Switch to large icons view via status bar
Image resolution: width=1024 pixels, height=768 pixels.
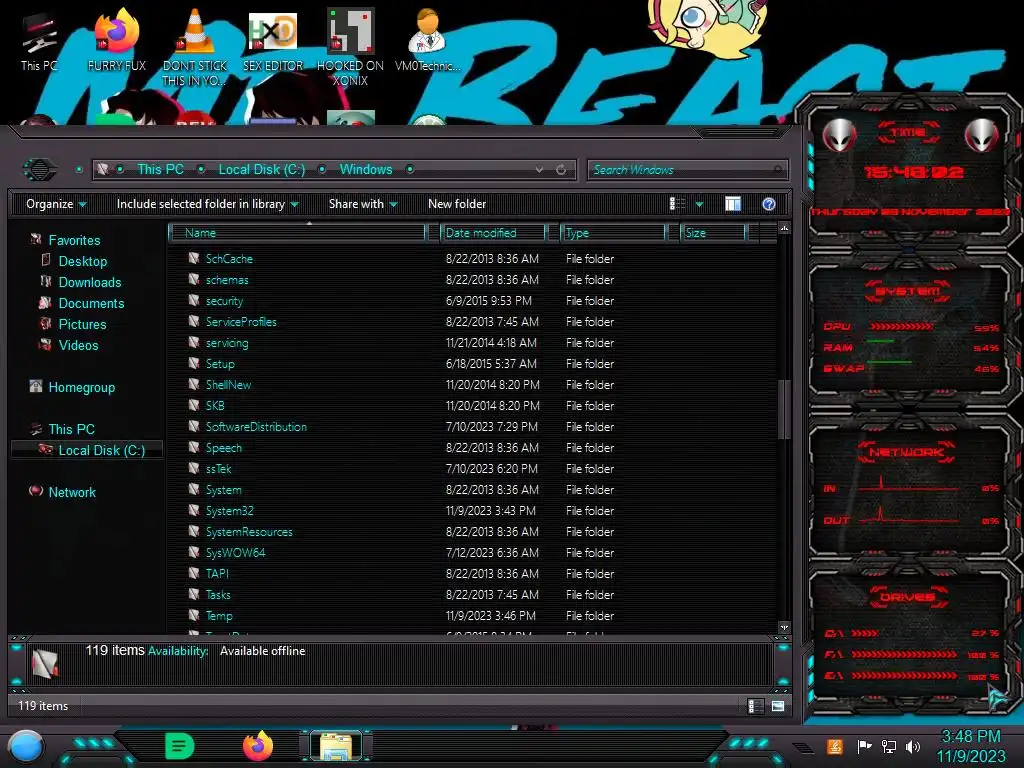[x=778, y=706]
